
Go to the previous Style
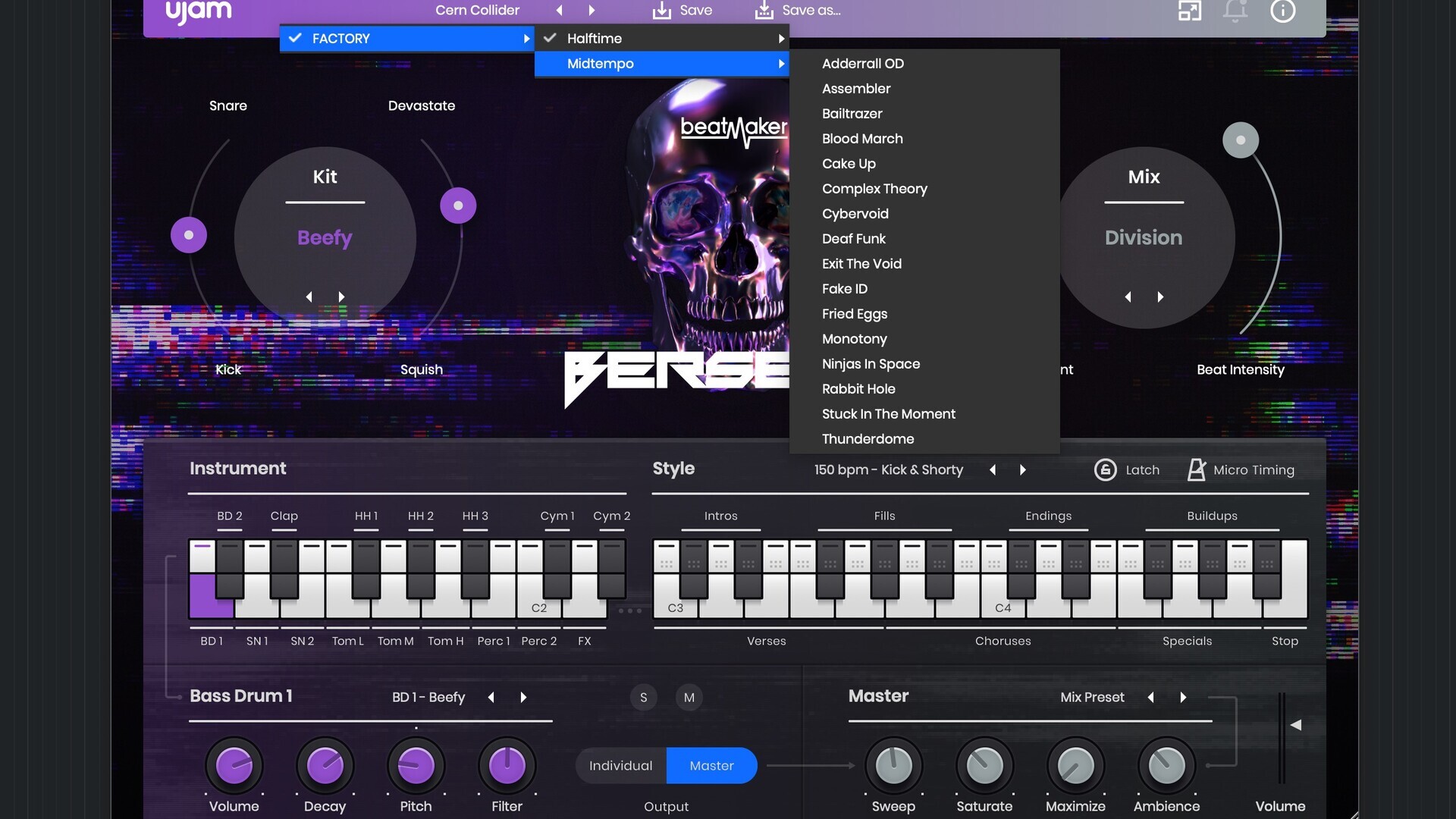[x=993, y=470]
